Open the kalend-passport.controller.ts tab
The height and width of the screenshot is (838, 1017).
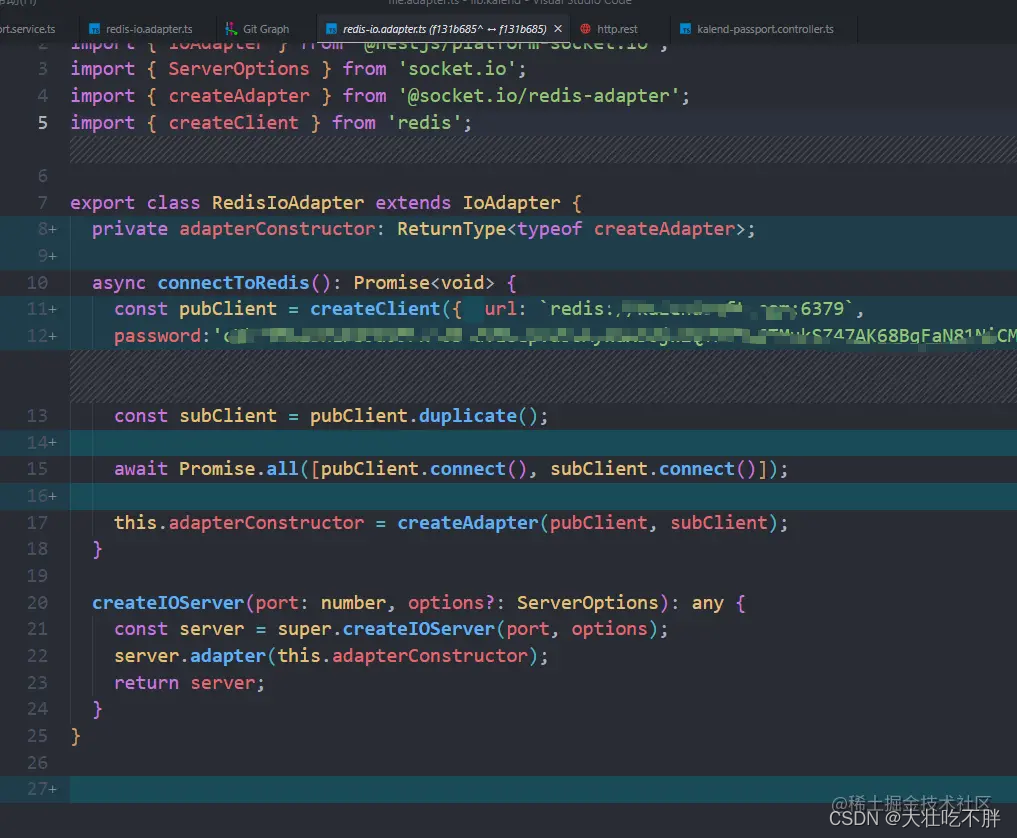coord(765,29)
